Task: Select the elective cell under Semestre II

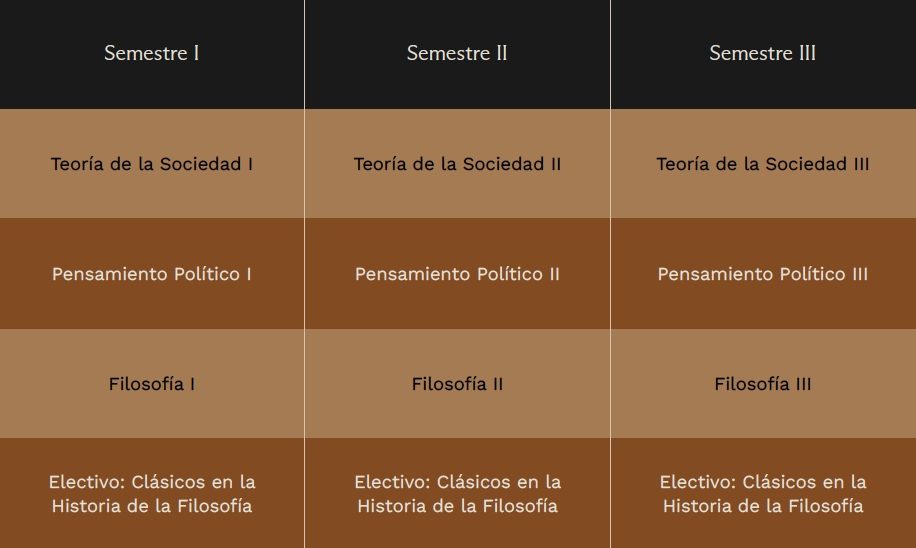Action: [x=457, y=494]
